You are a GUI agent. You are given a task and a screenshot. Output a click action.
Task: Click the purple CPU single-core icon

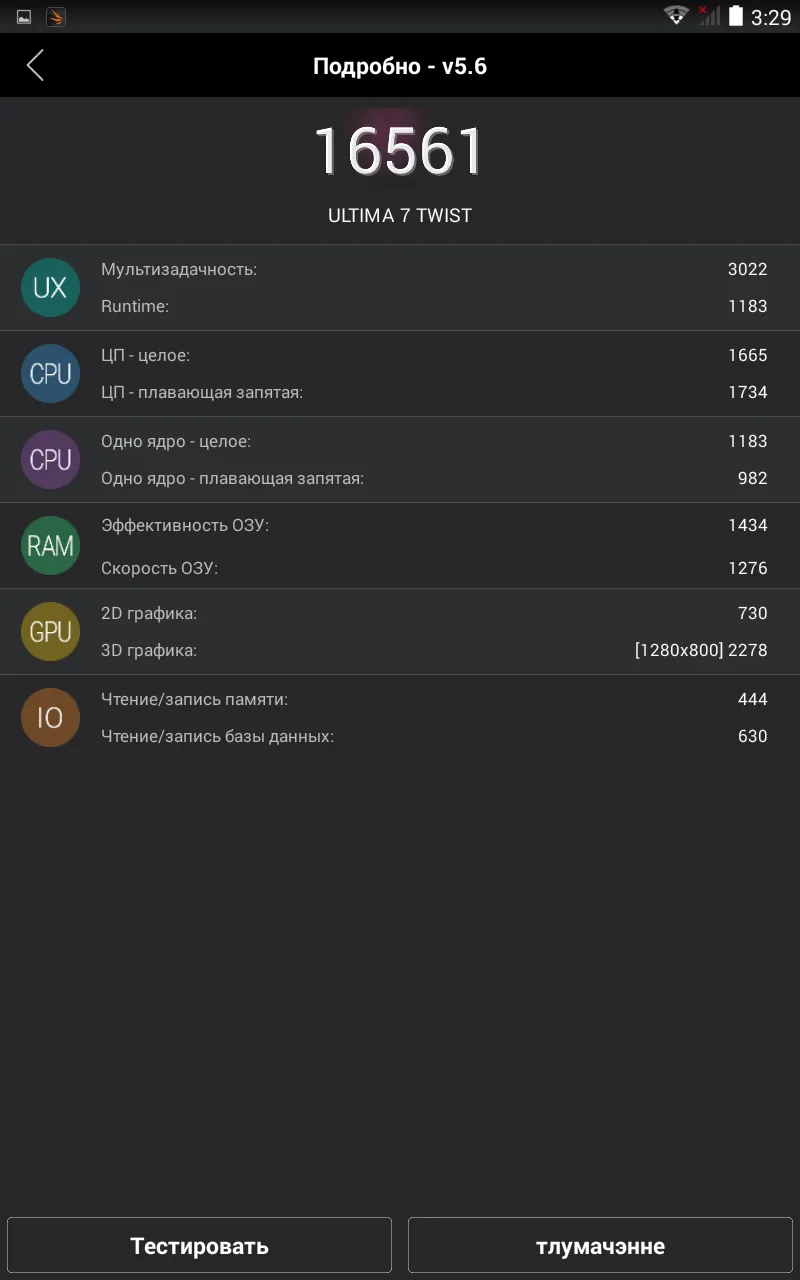point(50,460)
